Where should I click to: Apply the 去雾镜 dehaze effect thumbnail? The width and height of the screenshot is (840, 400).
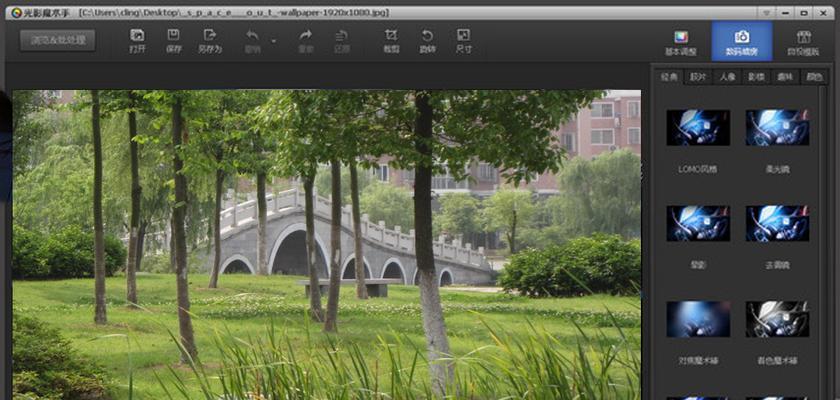[777, 223]
